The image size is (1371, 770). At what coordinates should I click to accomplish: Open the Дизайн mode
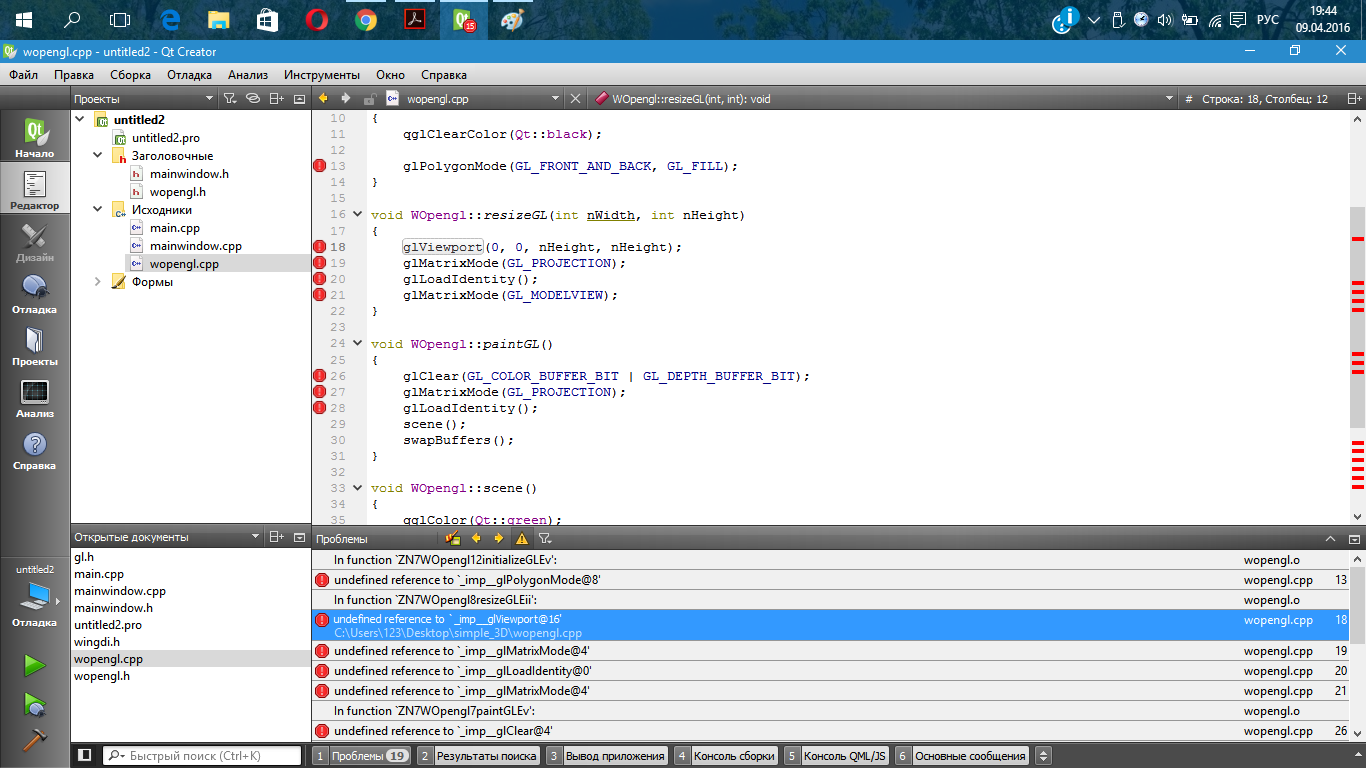click(x=35, y=240)
